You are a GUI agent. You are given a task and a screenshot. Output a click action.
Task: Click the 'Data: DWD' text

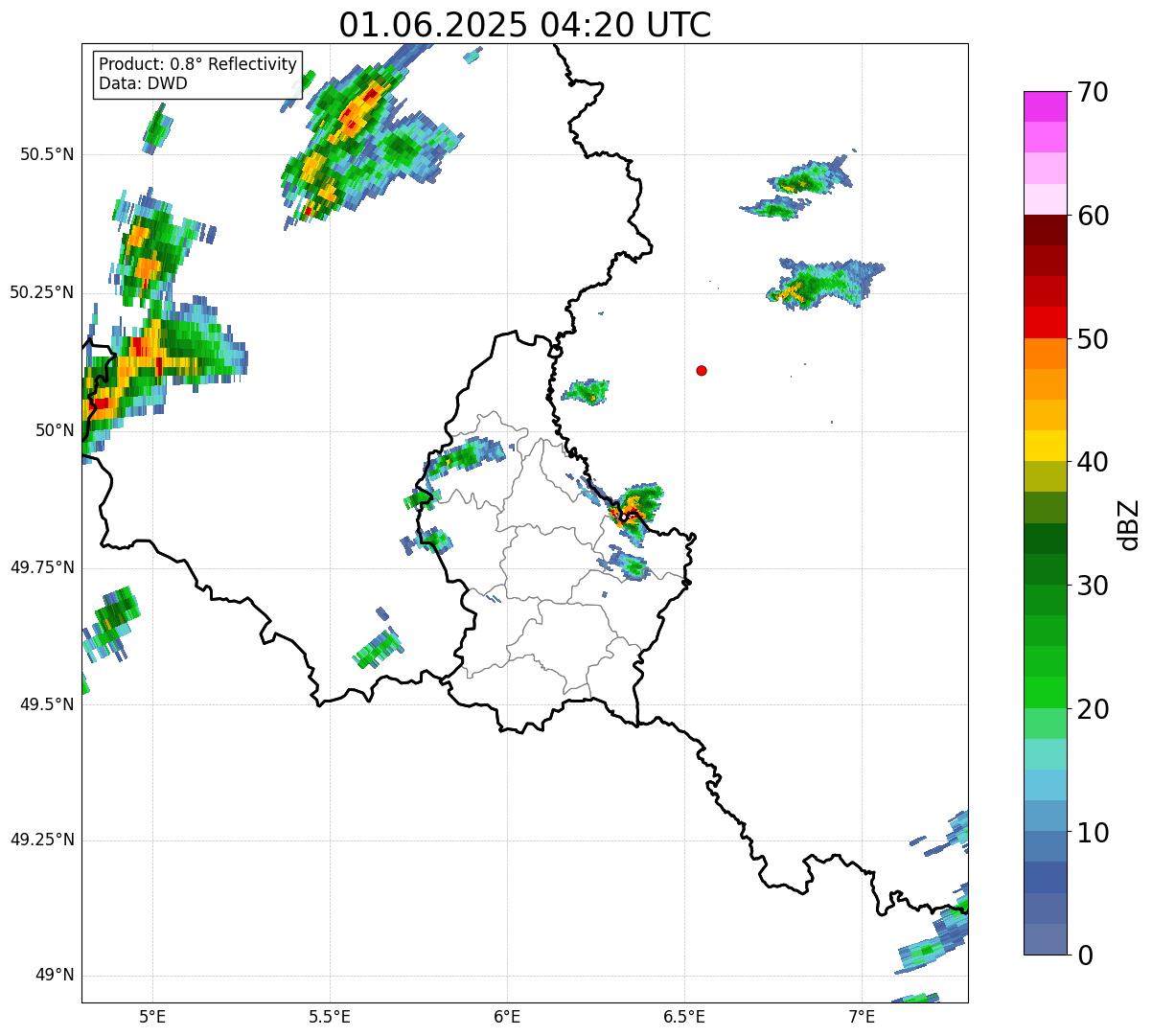[143, 83]
